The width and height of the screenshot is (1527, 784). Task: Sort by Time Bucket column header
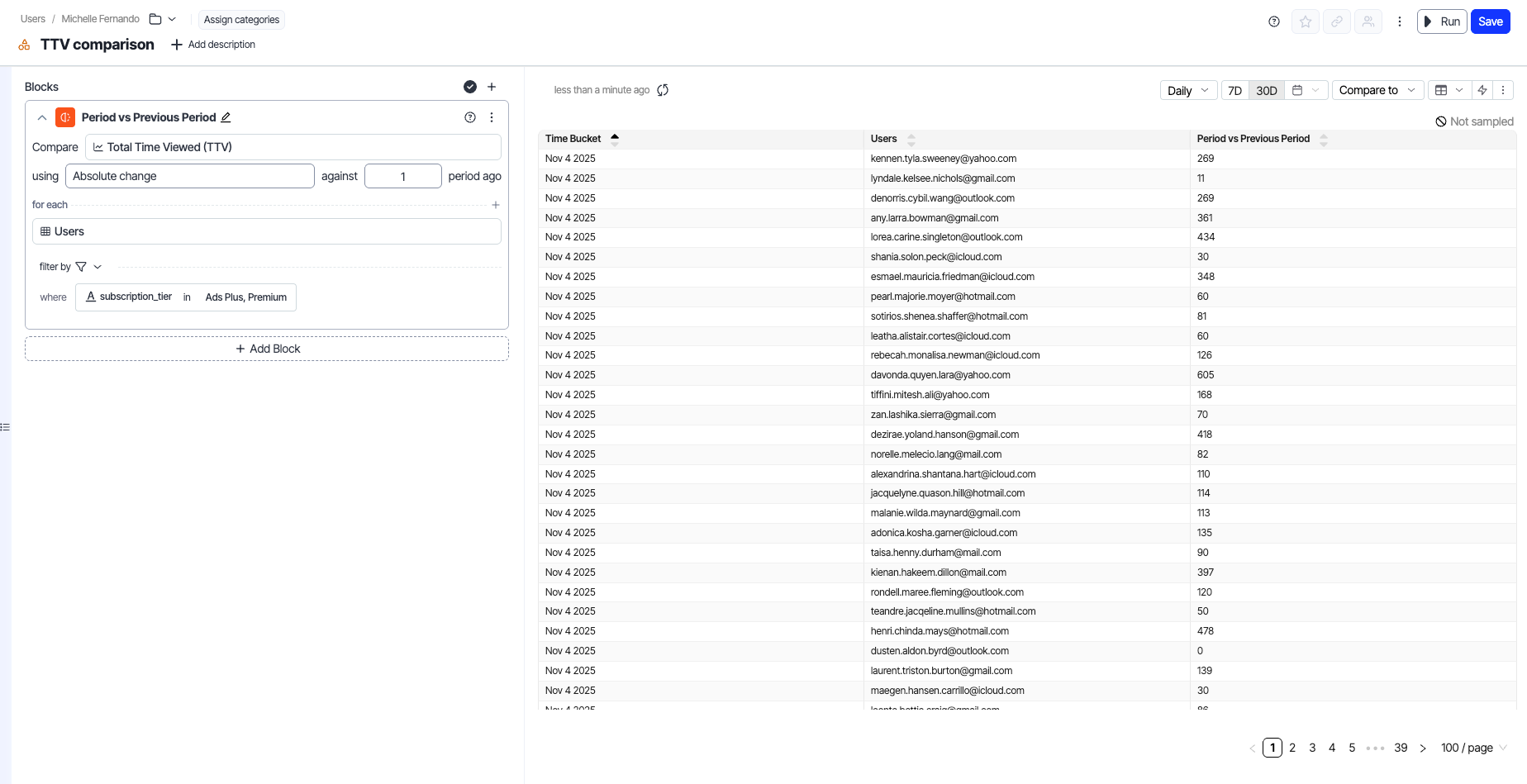click(x=573, y=139)
